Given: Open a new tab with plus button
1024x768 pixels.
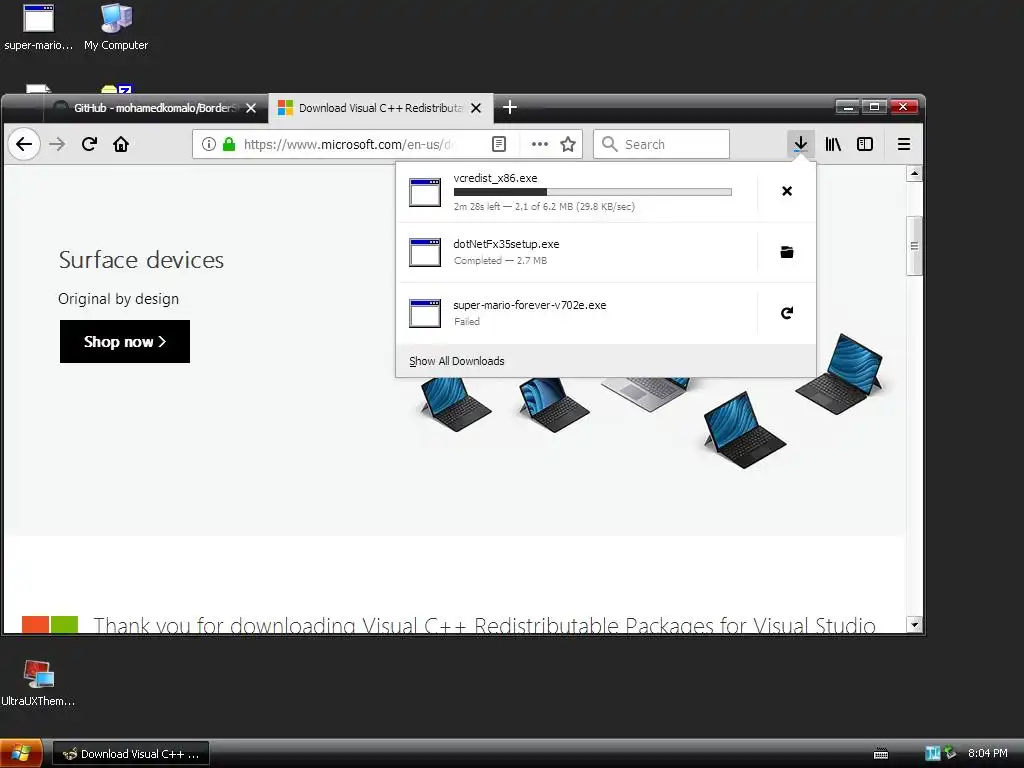Looking at the screenshot, I should (x=510, y=108).
